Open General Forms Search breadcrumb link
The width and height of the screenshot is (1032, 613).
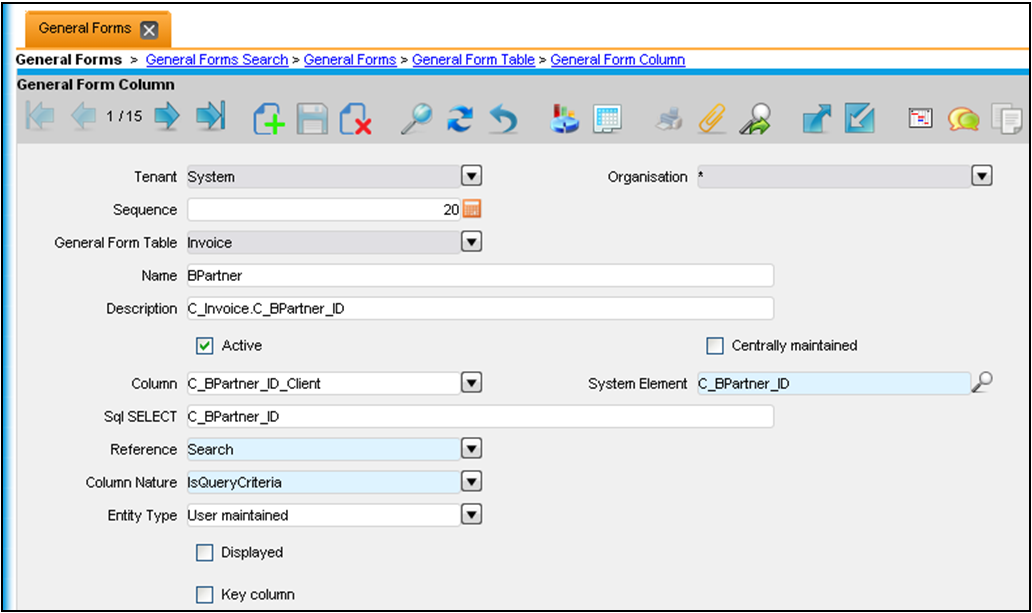[x=217, y=60]
